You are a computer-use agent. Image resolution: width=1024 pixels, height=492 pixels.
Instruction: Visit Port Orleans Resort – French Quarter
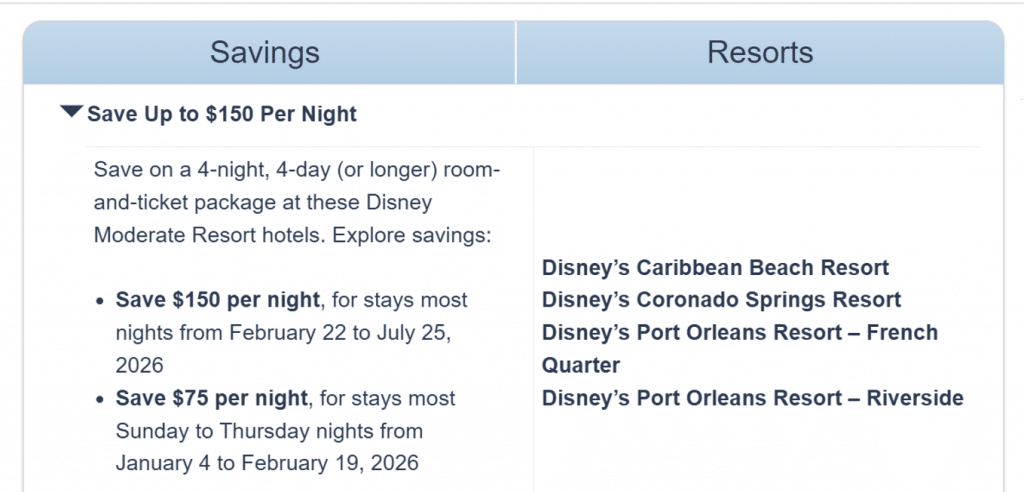[739, 333]
